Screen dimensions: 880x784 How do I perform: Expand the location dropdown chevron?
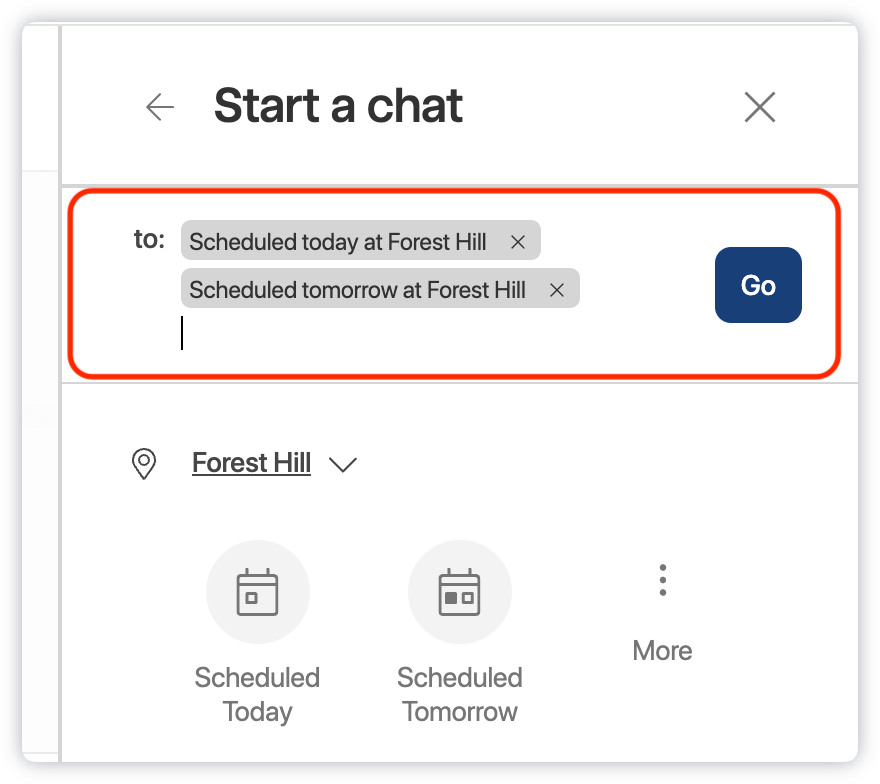click(x=343, y=465)
